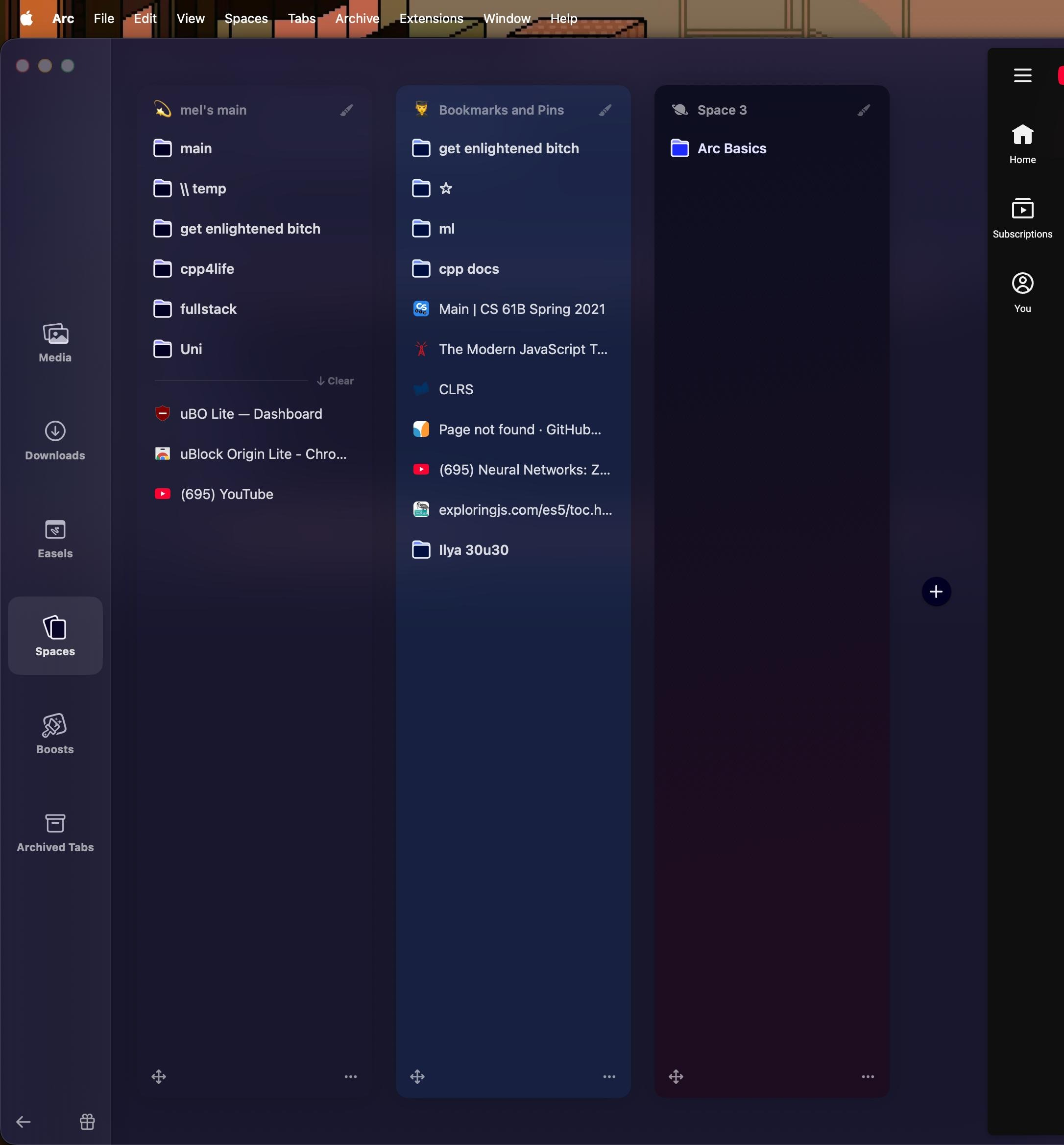Open the Help menu
The width and height of the screenshot is (1064, 1145).
coord(564,19)
